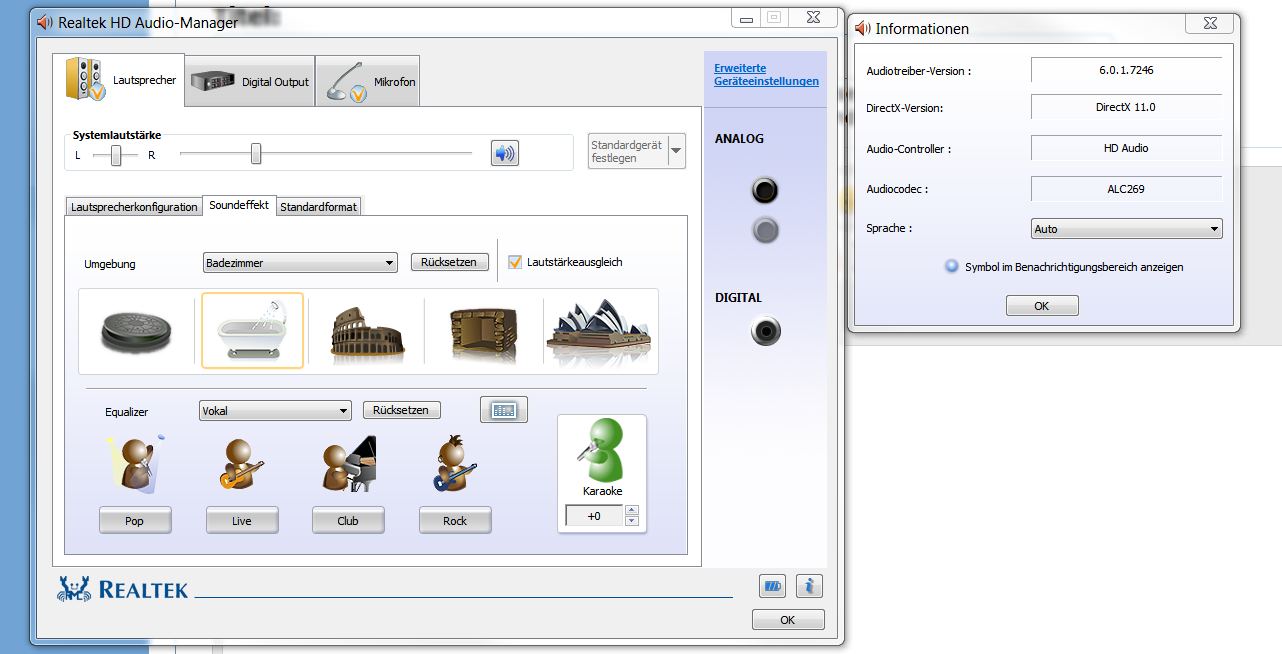Open the graphic equalizer panel icon

coord(504,410)
